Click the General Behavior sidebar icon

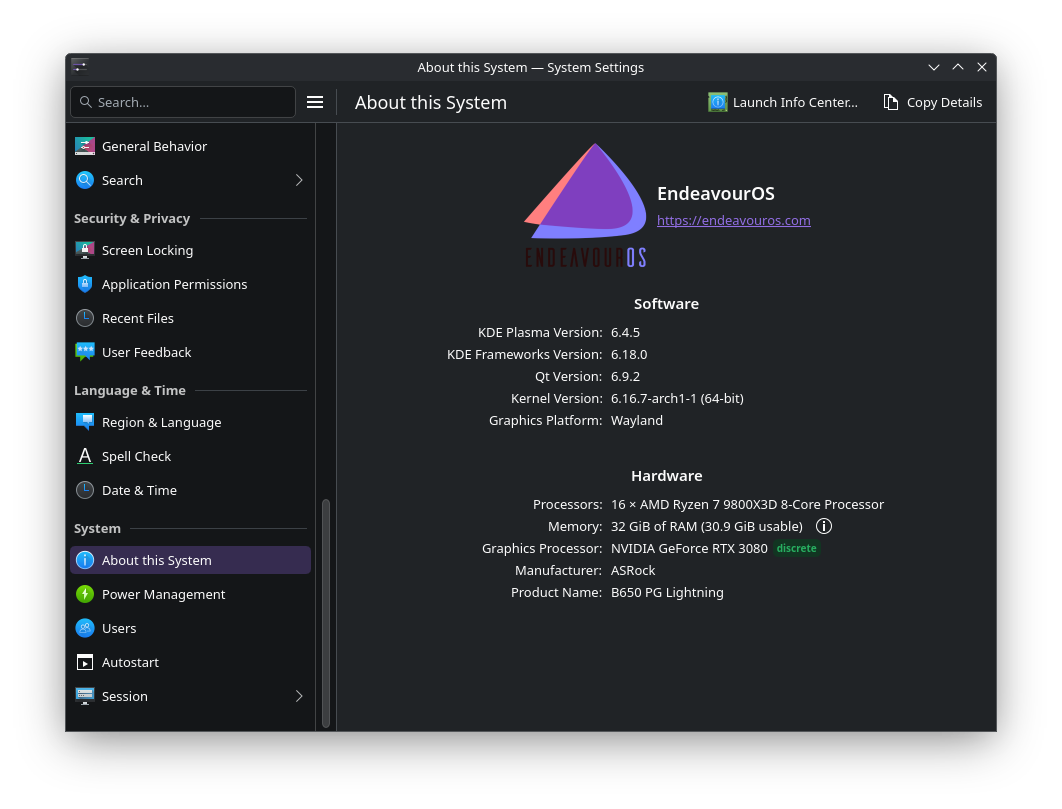(x=85, y=146)
